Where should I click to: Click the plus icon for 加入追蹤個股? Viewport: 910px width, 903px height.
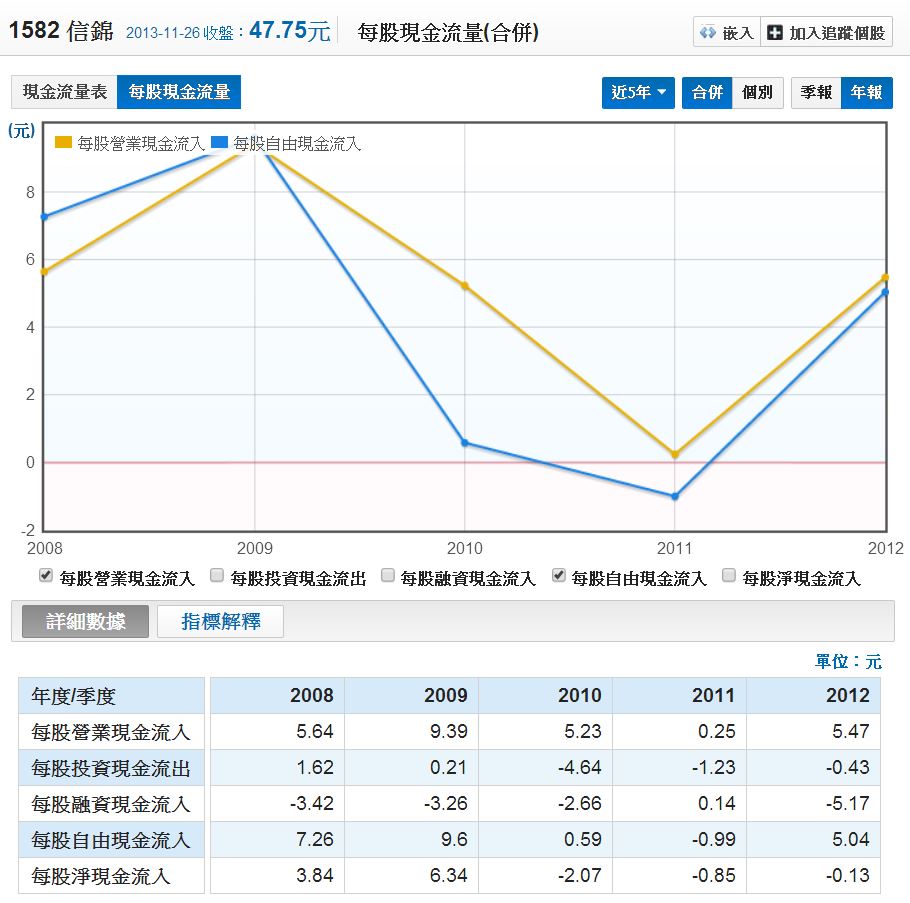click(774, 33)
